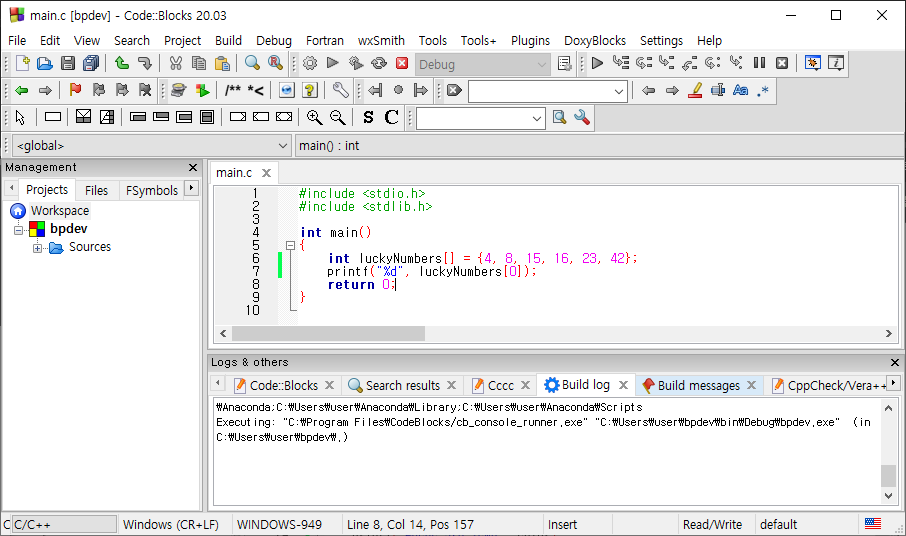Click the Debug/Continue play icon
Image resolution: width=906 pixels, height=536 pixels.
[597, 63]
